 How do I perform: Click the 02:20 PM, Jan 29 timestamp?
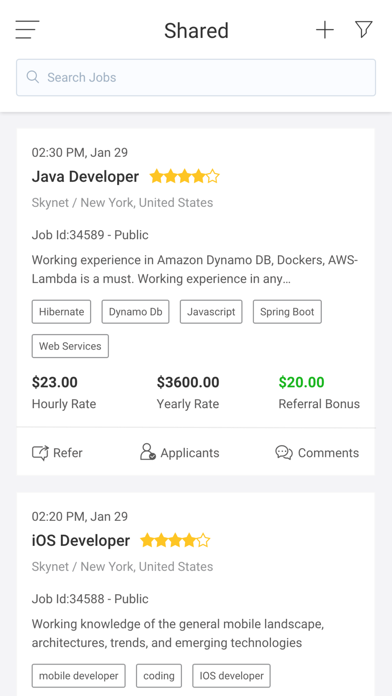[x=79, y=517]
